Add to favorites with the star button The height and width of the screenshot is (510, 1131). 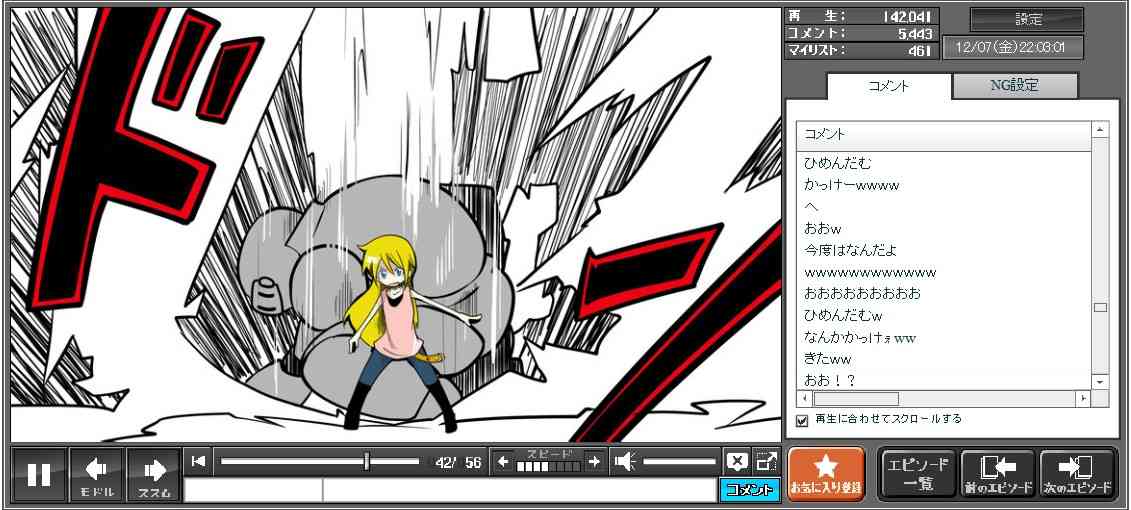[825, 474]
